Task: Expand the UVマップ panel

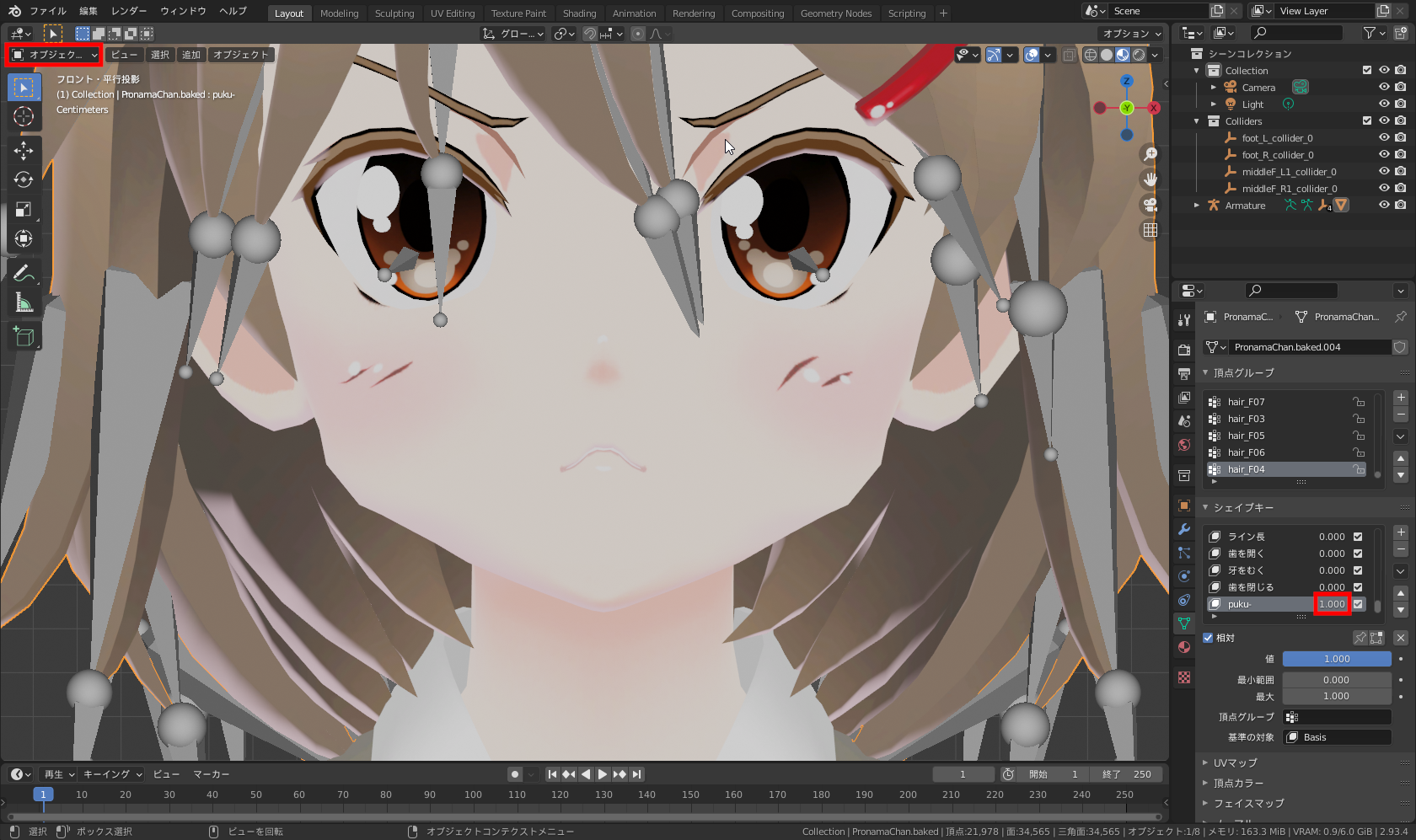Action: [1205, 762]
